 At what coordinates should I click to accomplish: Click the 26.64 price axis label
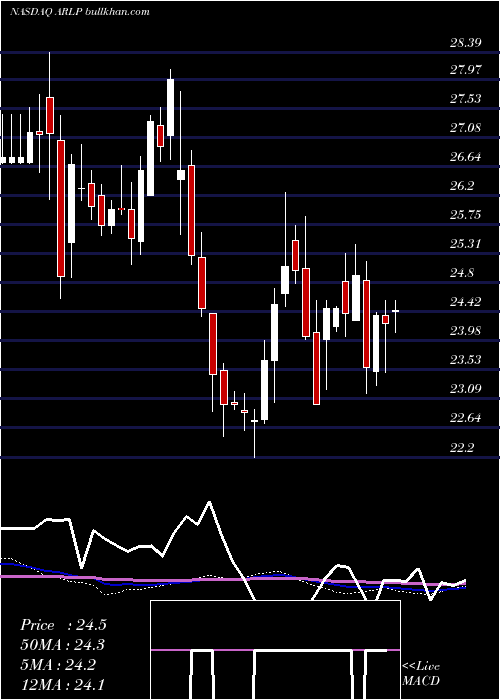tap(465, 157)
